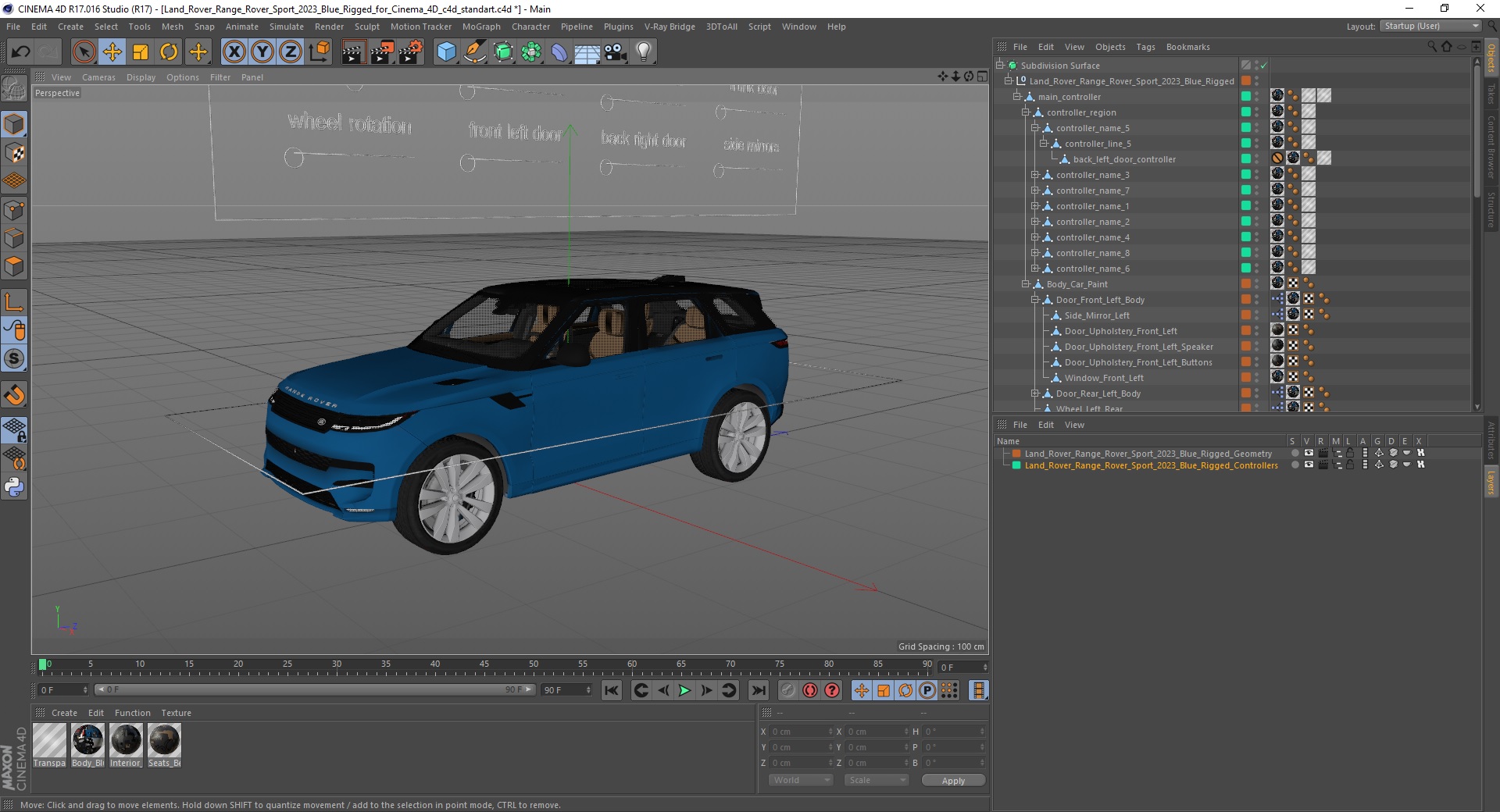Click frame 45 on the timeline ruler
The width and height of the screenshot is (1500, 812).
[x=484, y=666]
